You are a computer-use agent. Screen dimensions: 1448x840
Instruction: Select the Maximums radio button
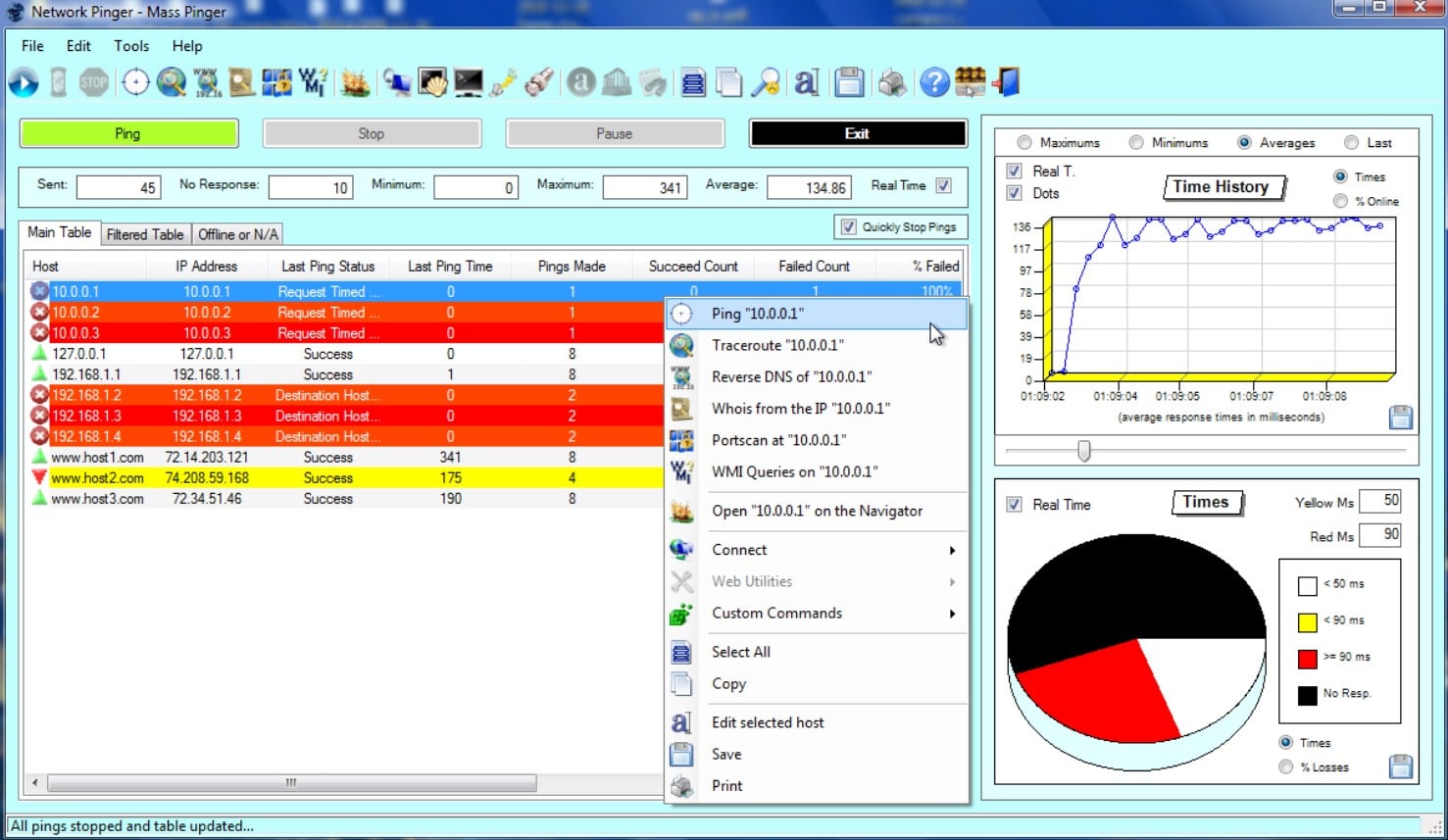tap(1024, 142)
